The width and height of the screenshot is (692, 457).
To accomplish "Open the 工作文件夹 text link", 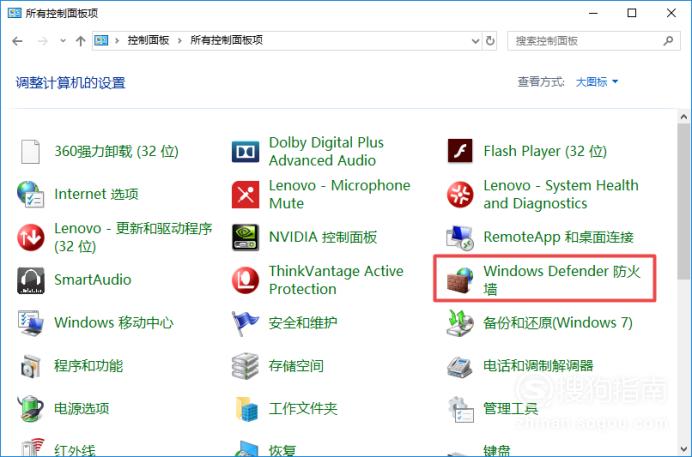I will point(303,408).
